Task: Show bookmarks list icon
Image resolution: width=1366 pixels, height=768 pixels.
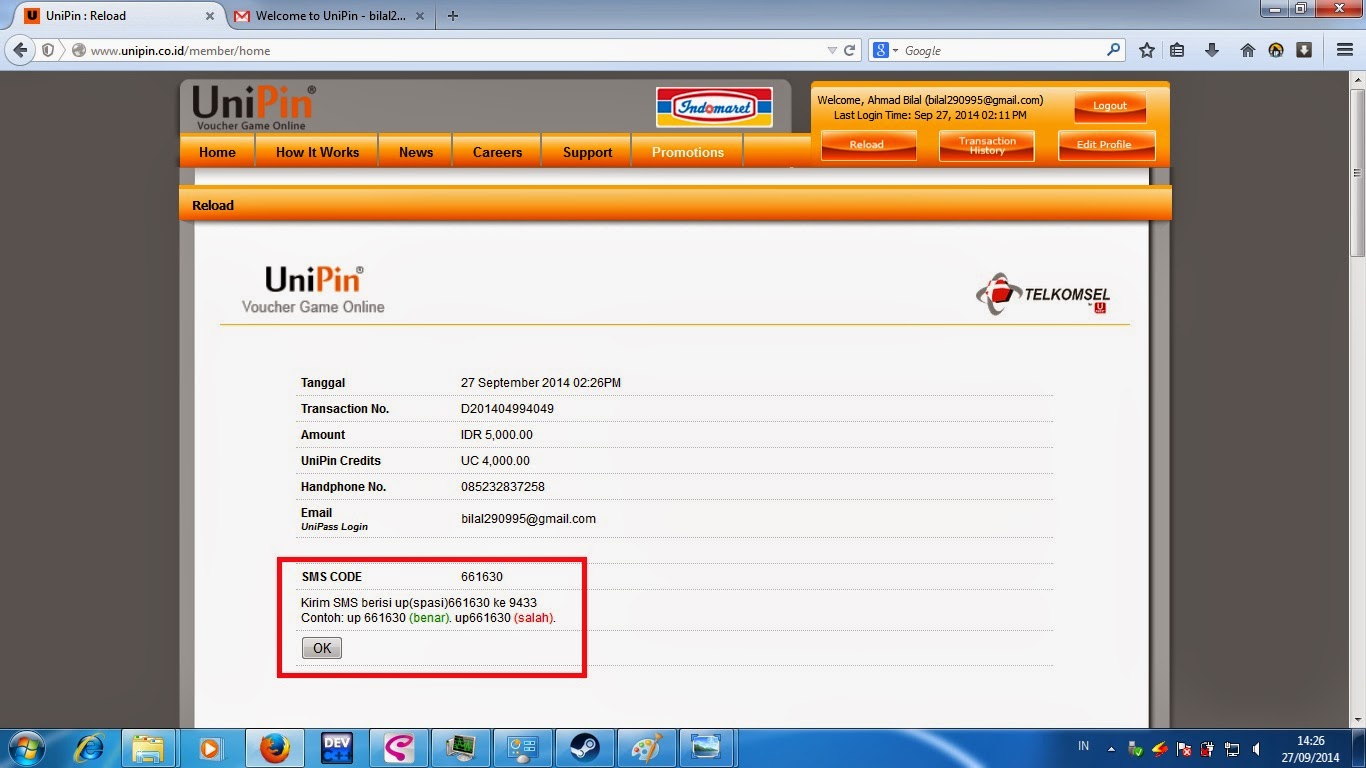Action: click(x=1178, y=50)
